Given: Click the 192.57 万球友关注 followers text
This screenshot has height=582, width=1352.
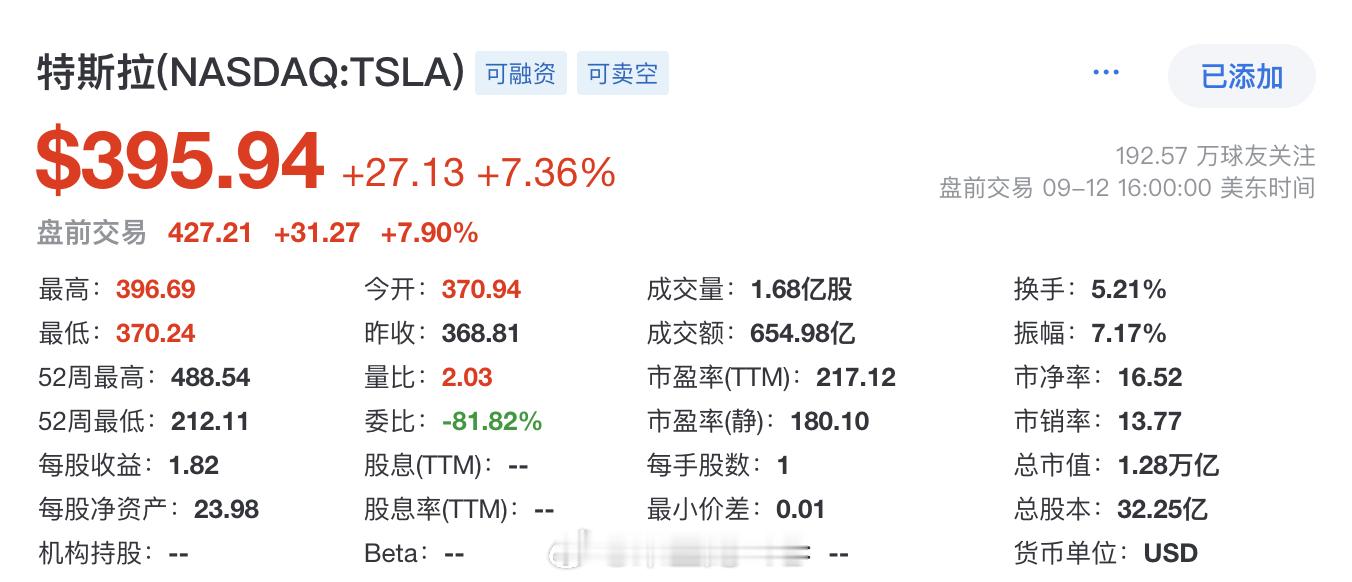Looking at the screenshot, I should [x=1215, y=156].
